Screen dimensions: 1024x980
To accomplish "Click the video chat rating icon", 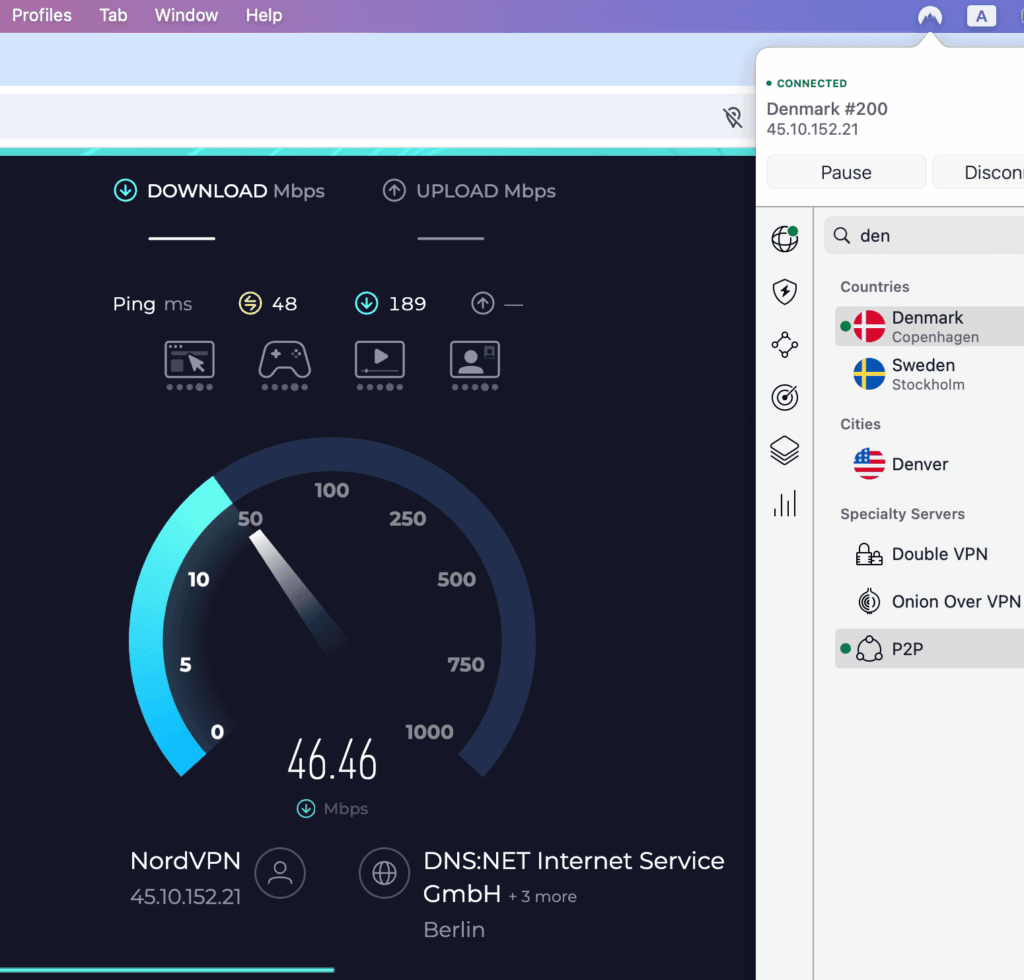I will (x=474, y=360).
